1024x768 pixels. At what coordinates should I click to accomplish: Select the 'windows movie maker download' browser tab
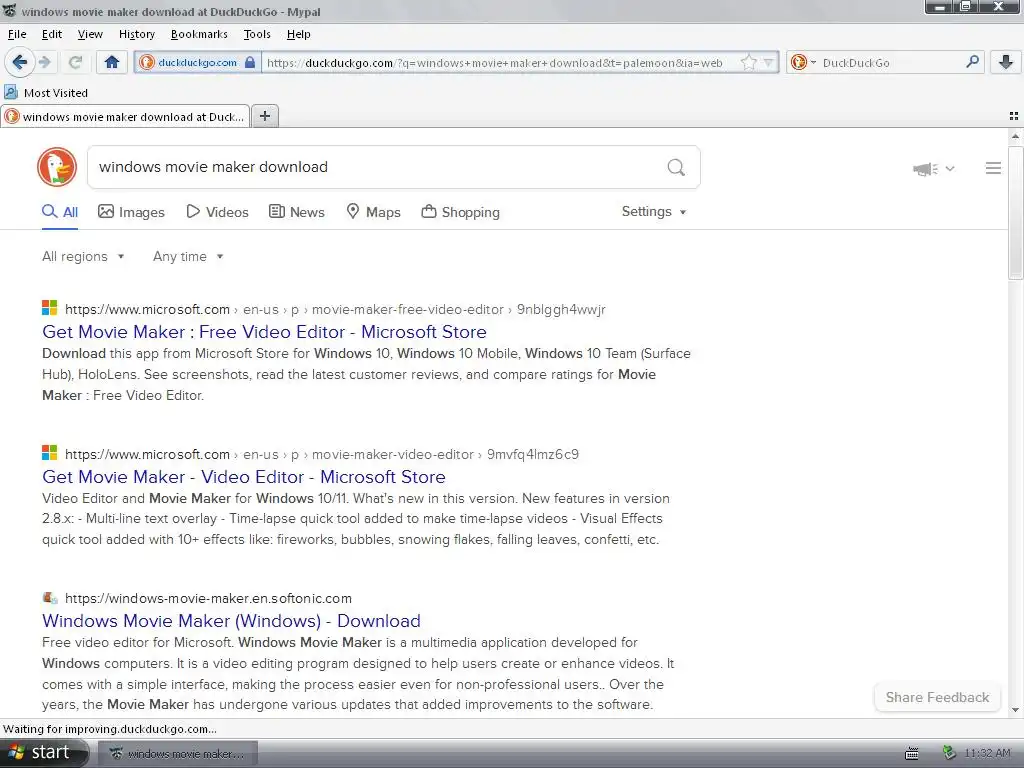pos(125,116)
